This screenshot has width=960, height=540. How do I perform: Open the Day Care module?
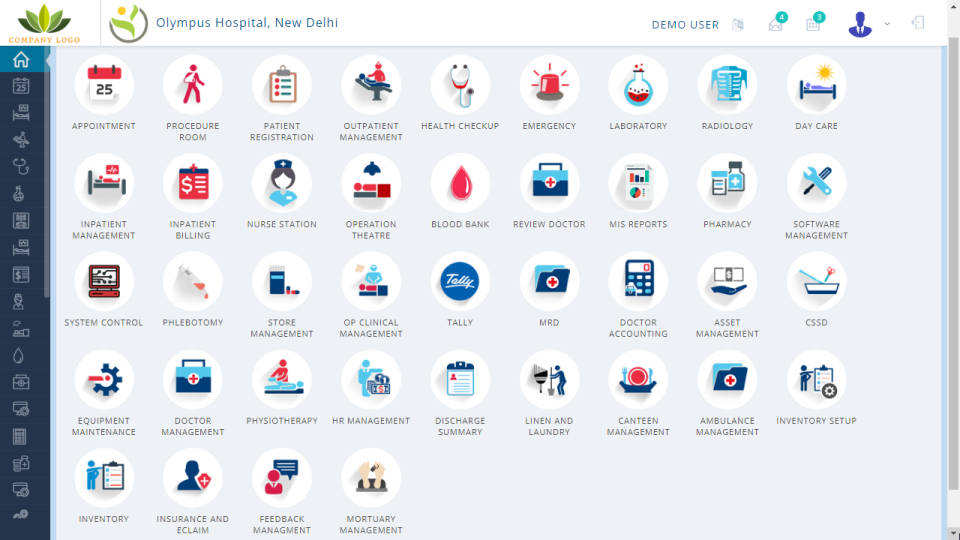(816, 85)
